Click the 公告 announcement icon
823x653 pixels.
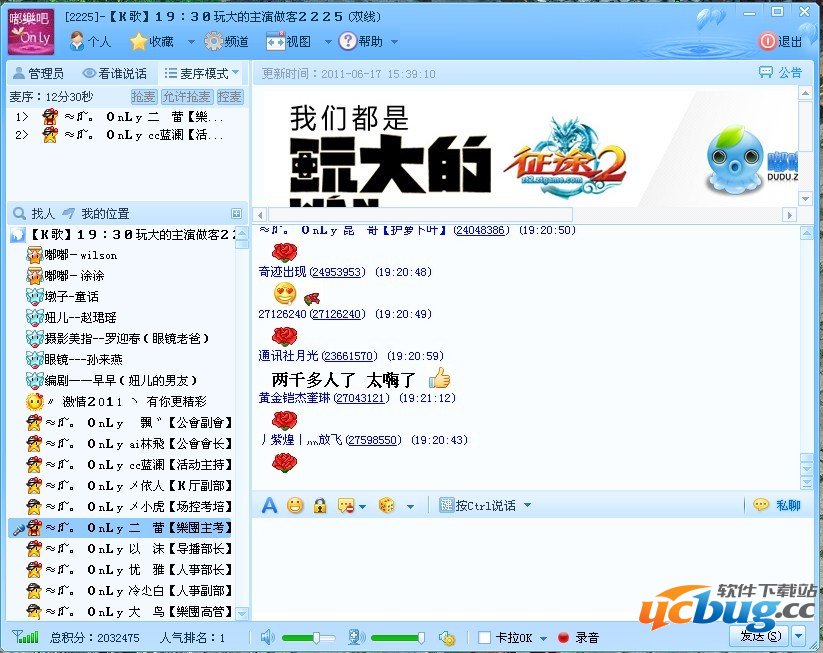coord(780,73)
